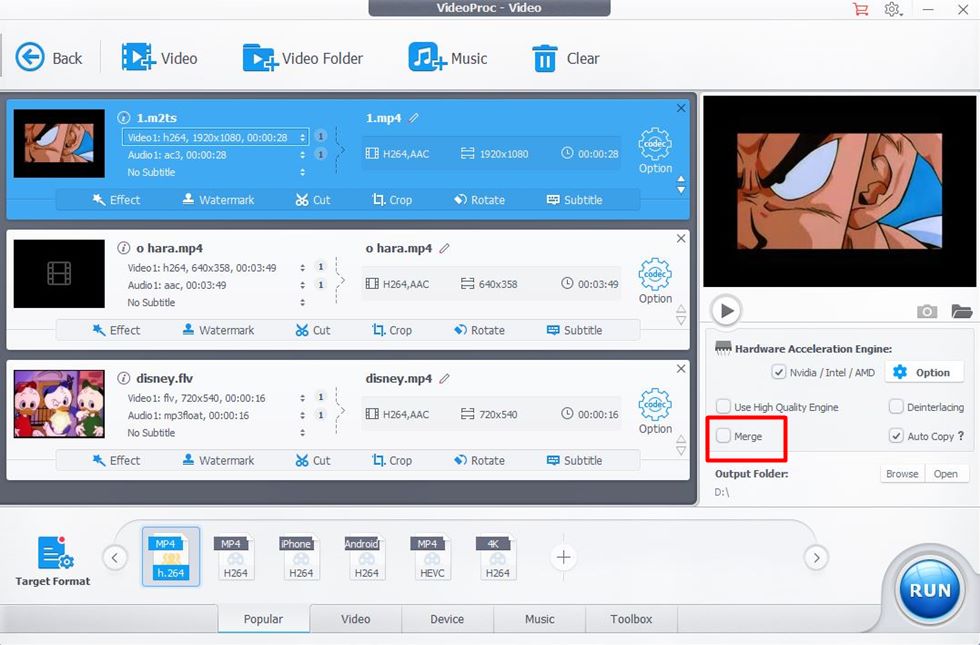
Task: Choose the MP4 HEVC preset
Action: point(432,557)
